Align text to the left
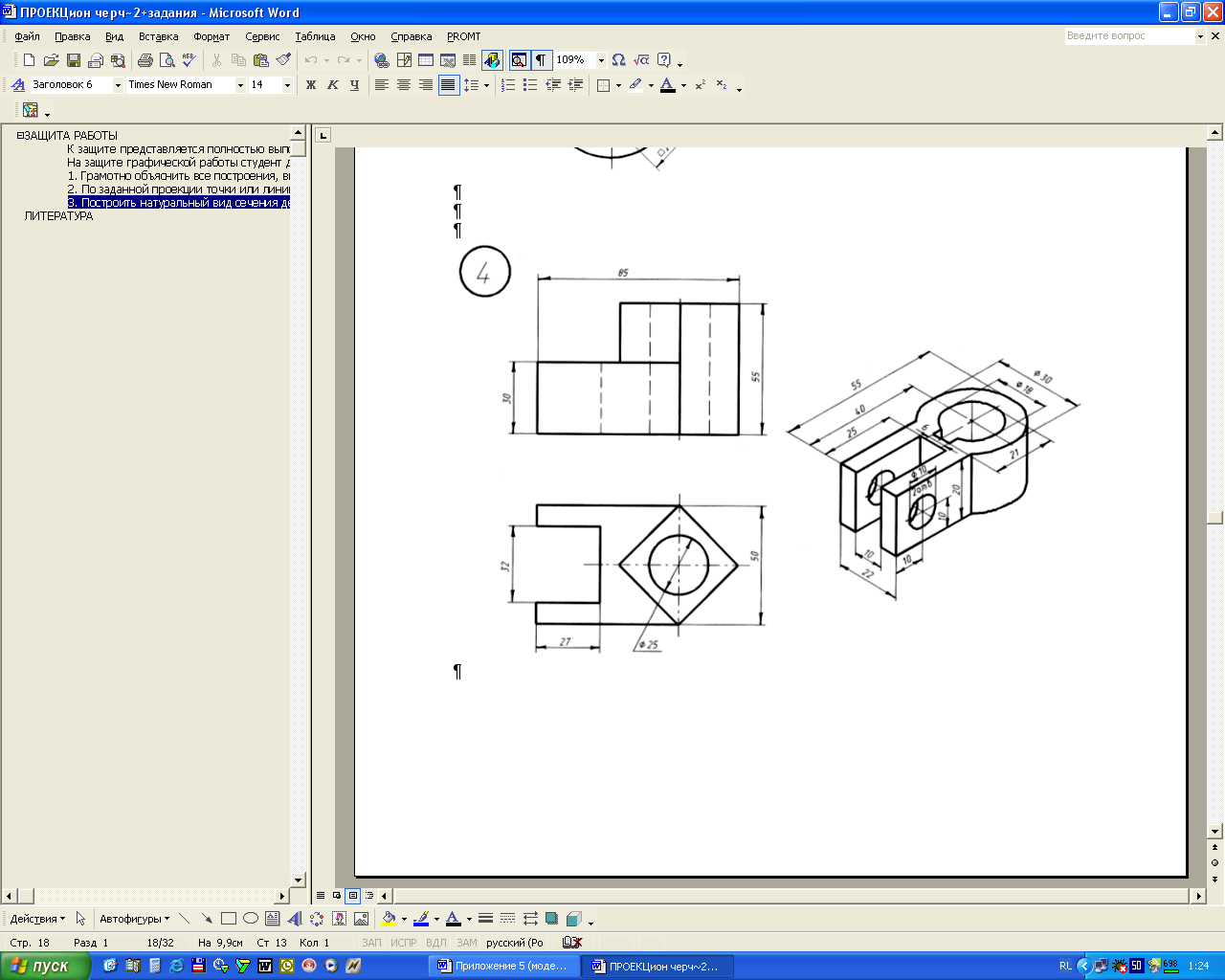 (x=381, y=85)
